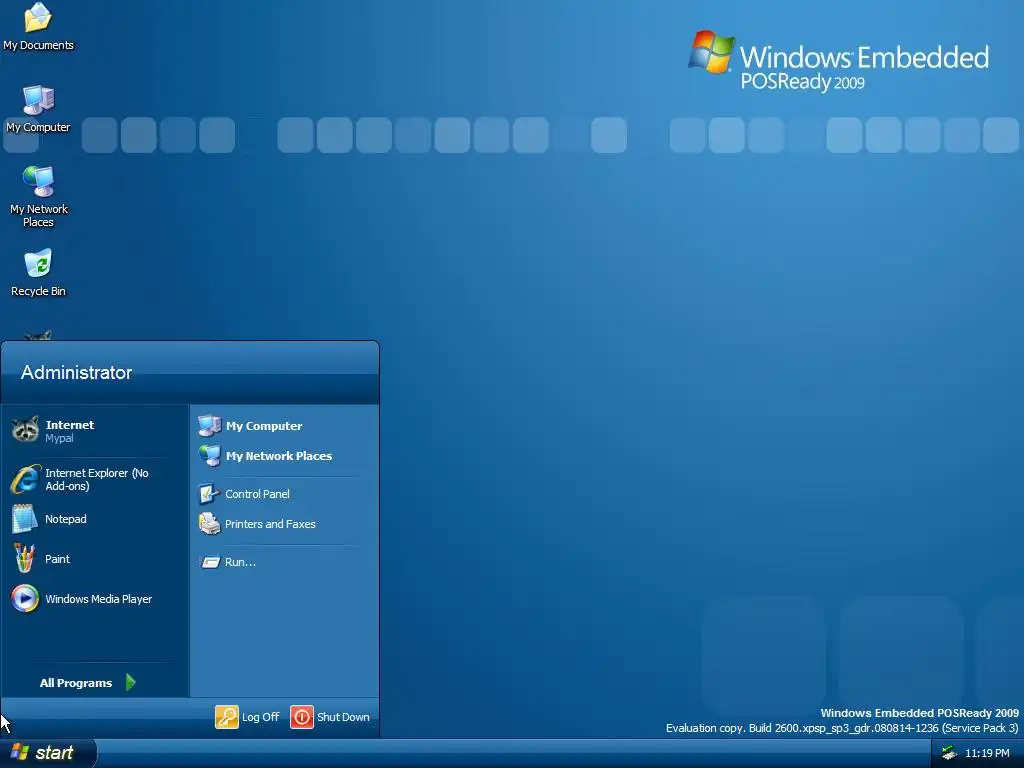Select the Mypal subtitle text
Image resolution: width=1024 pixels, height=768 pixels.
pos(59,438)
